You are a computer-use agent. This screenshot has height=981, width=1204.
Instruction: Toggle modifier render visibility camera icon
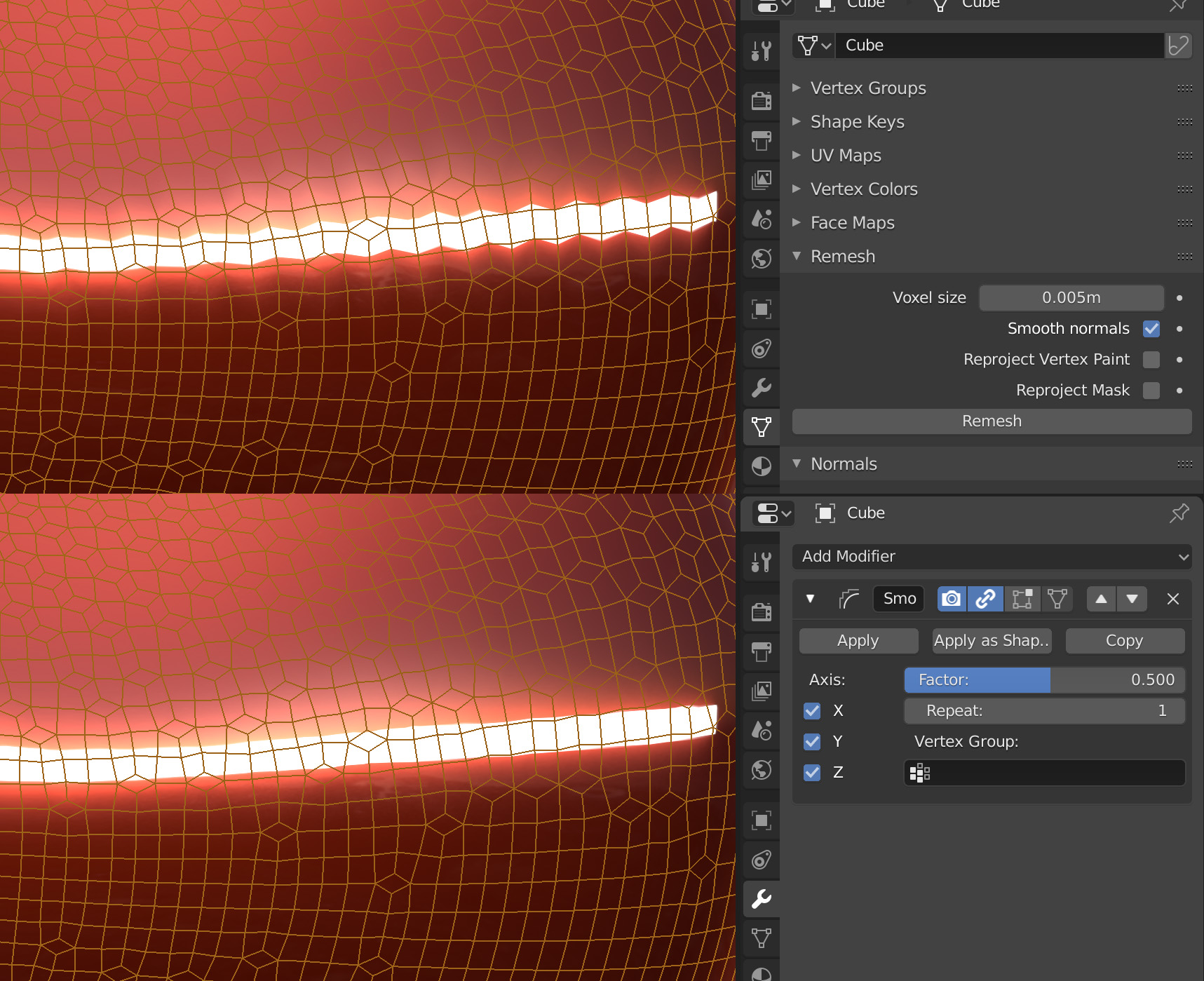pyautogui.click(x=952, y=599)
